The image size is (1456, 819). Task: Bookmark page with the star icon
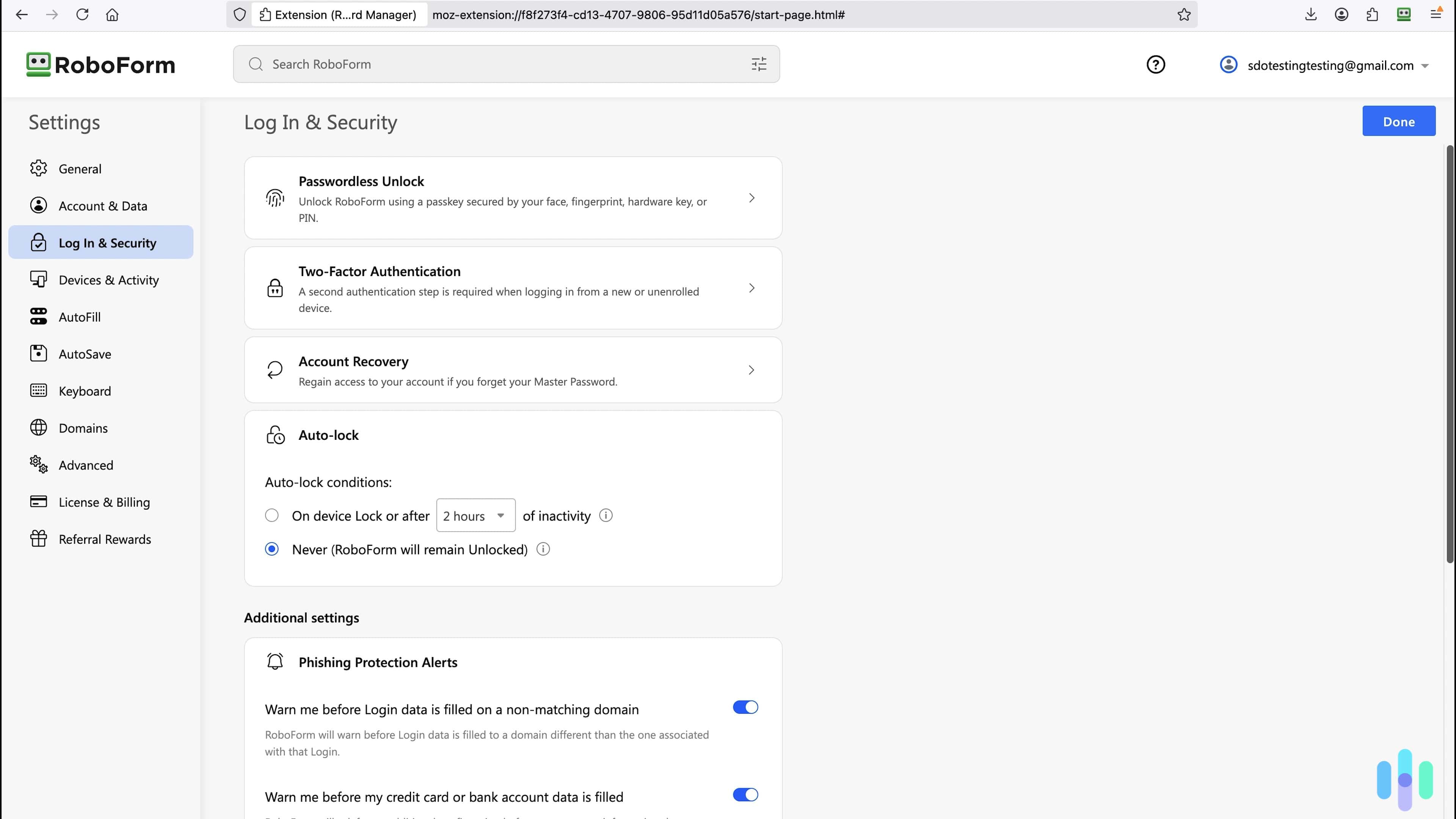click(x=1183, y=15)
